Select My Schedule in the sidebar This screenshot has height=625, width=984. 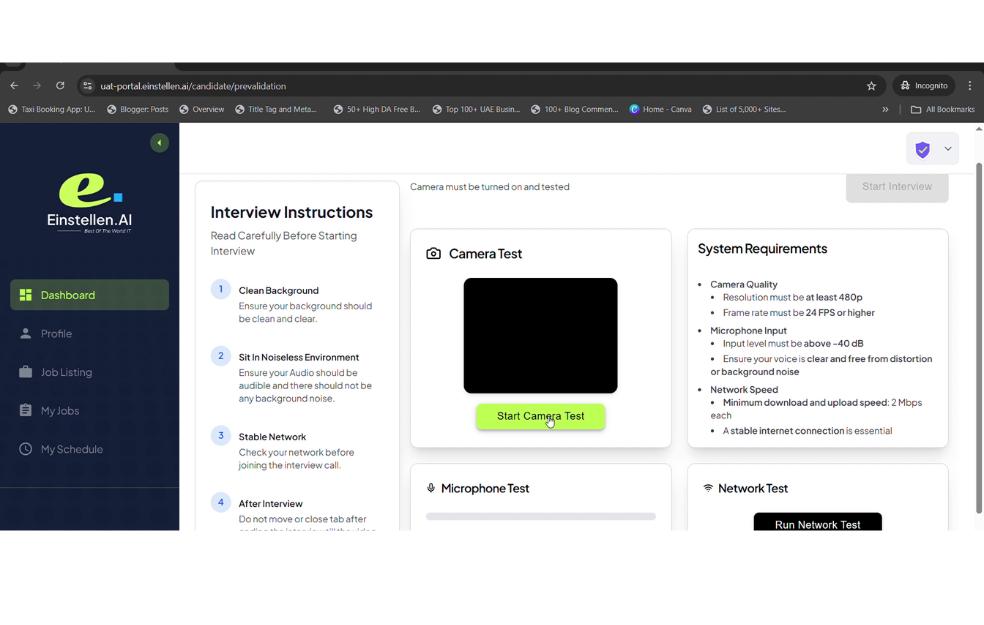coord(71,449)
